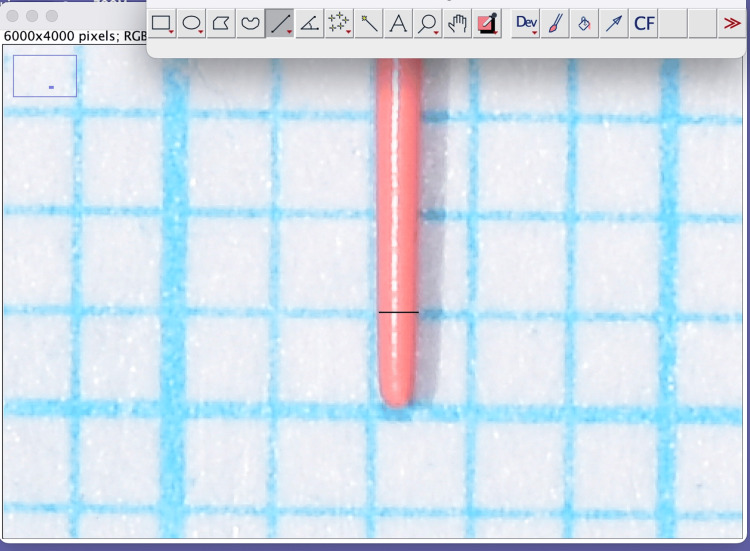Open the More Tools double-arrow menu
750x551 pixels.
[x=732, y=23]
